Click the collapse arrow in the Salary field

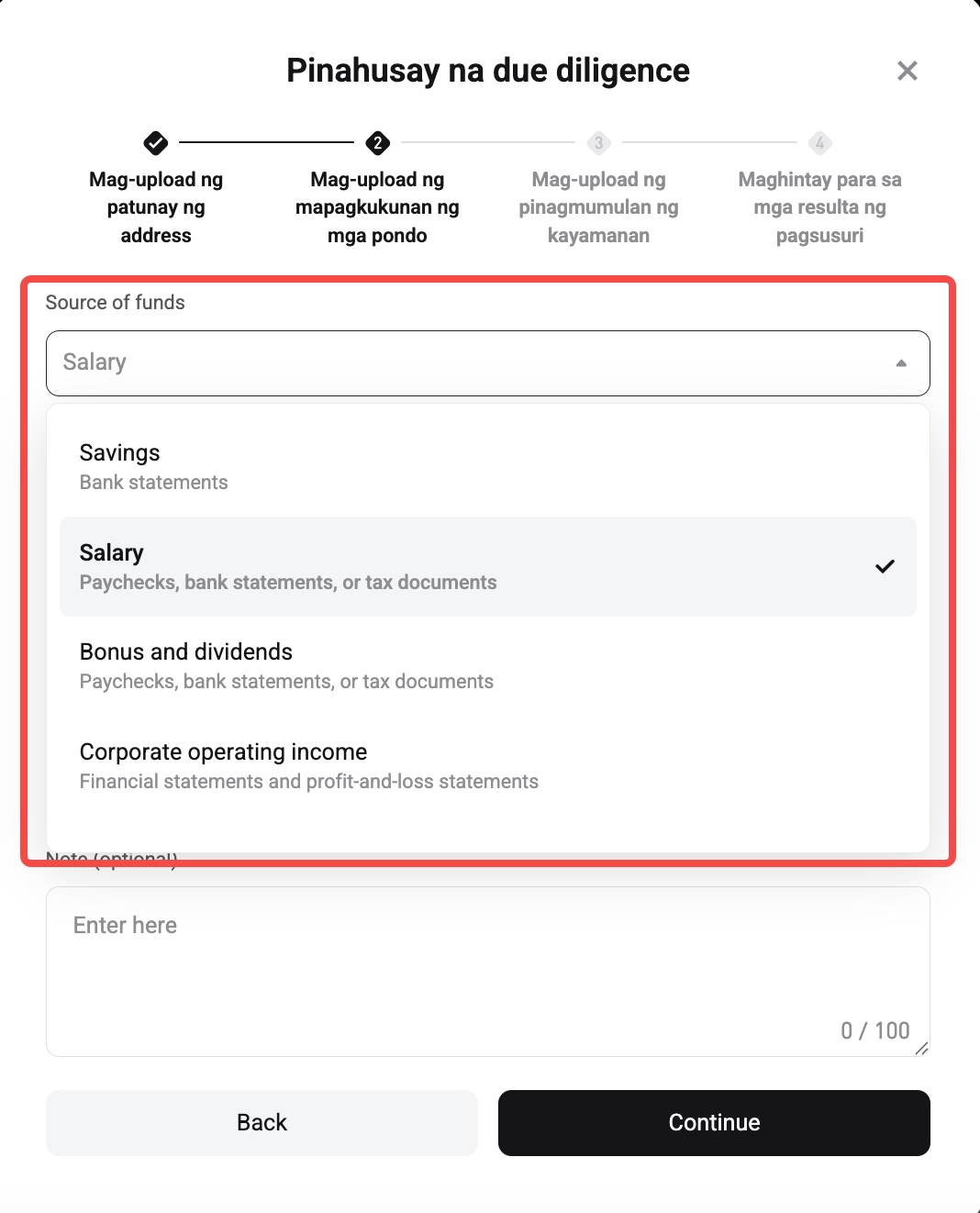(x=901, y=362)
